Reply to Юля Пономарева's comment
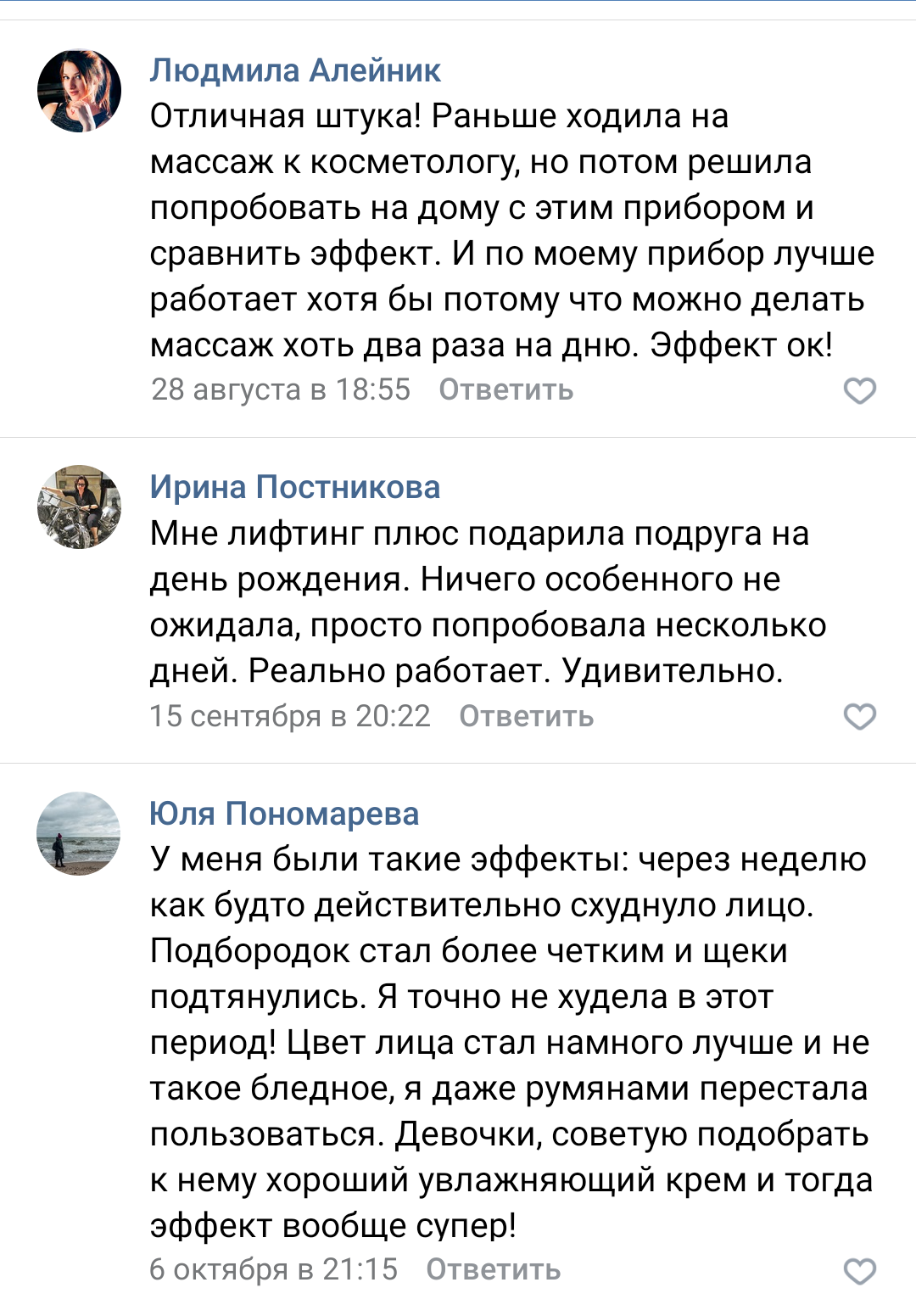Screen dimensions: 916x1316 493,1270
